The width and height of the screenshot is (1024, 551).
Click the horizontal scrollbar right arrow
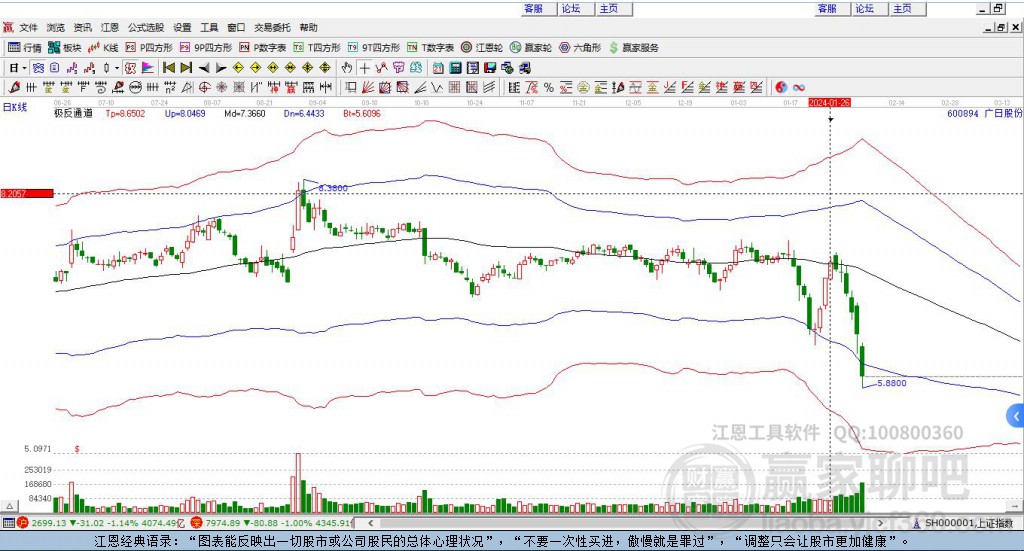880,523
